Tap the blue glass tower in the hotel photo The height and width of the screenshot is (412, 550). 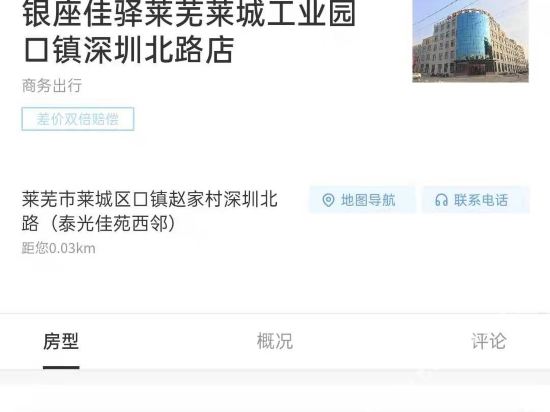(x=472, y=35)
